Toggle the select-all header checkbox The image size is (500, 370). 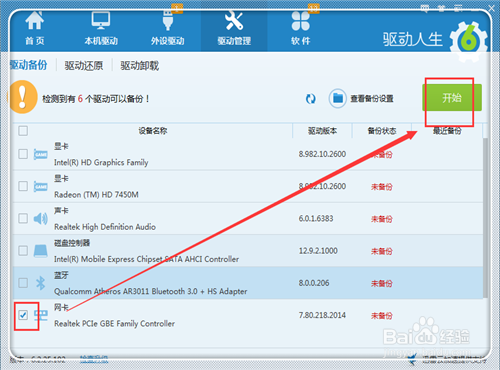click(x=23, y=131)
